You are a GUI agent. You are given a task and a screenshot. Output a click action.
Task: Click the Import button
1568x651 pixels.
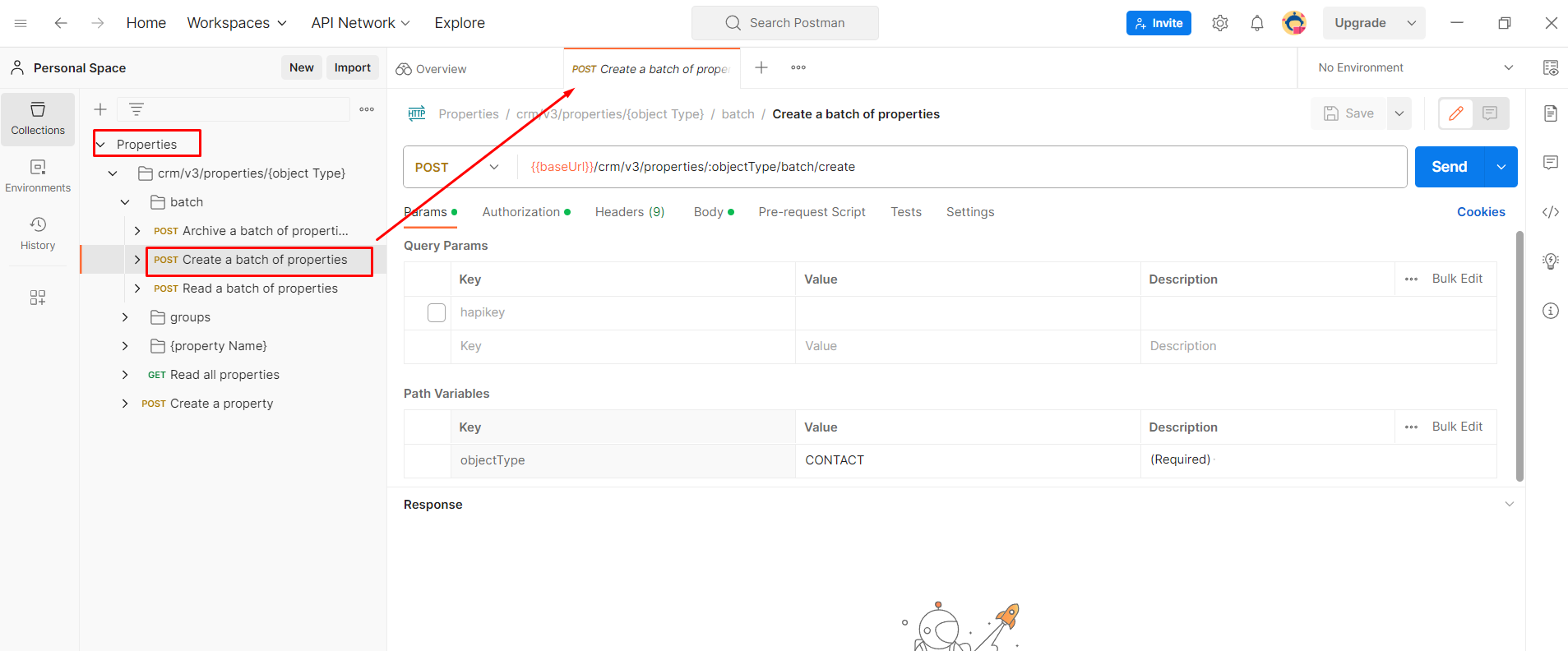point(353,67)
